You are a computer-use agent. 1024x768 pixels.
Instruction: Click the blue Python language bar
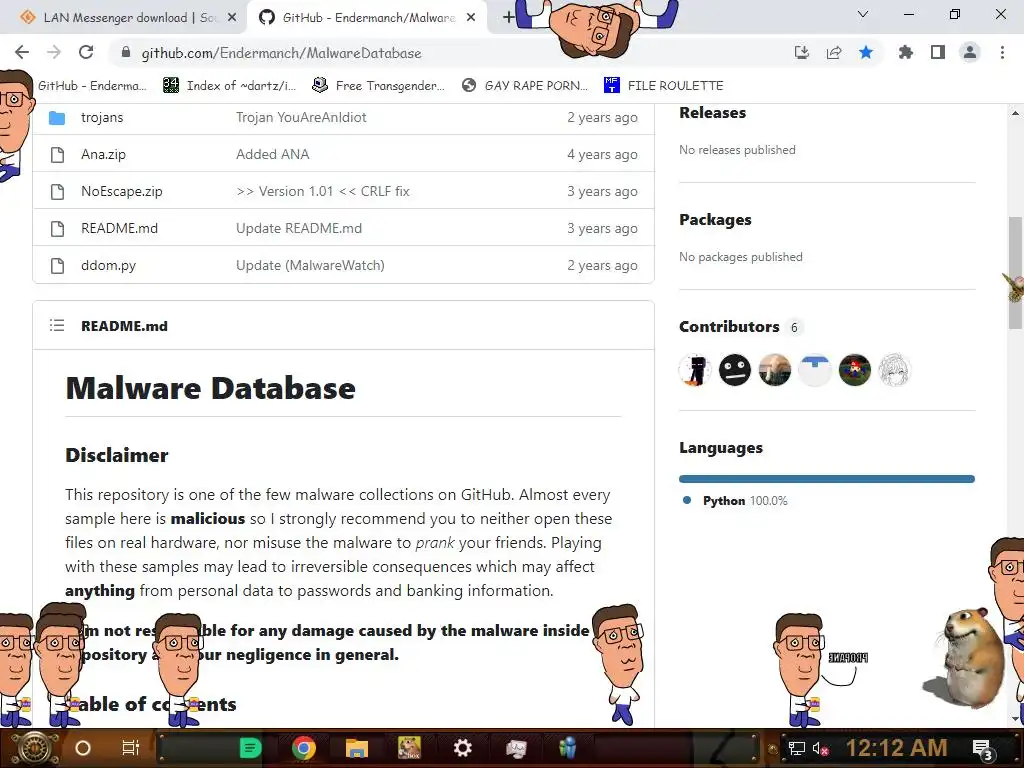pos(827,479)
